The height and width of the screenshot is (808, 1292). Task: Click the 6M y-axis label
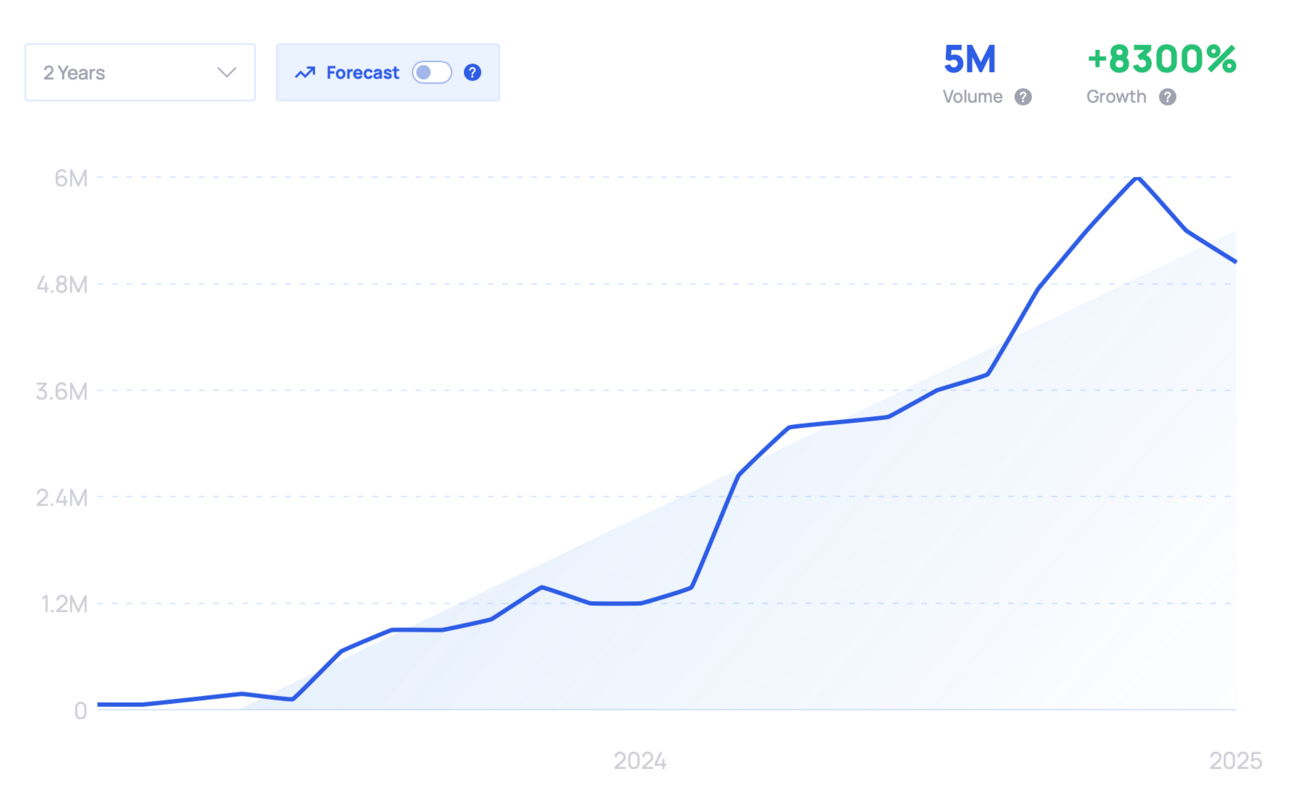tap(71, 178)
